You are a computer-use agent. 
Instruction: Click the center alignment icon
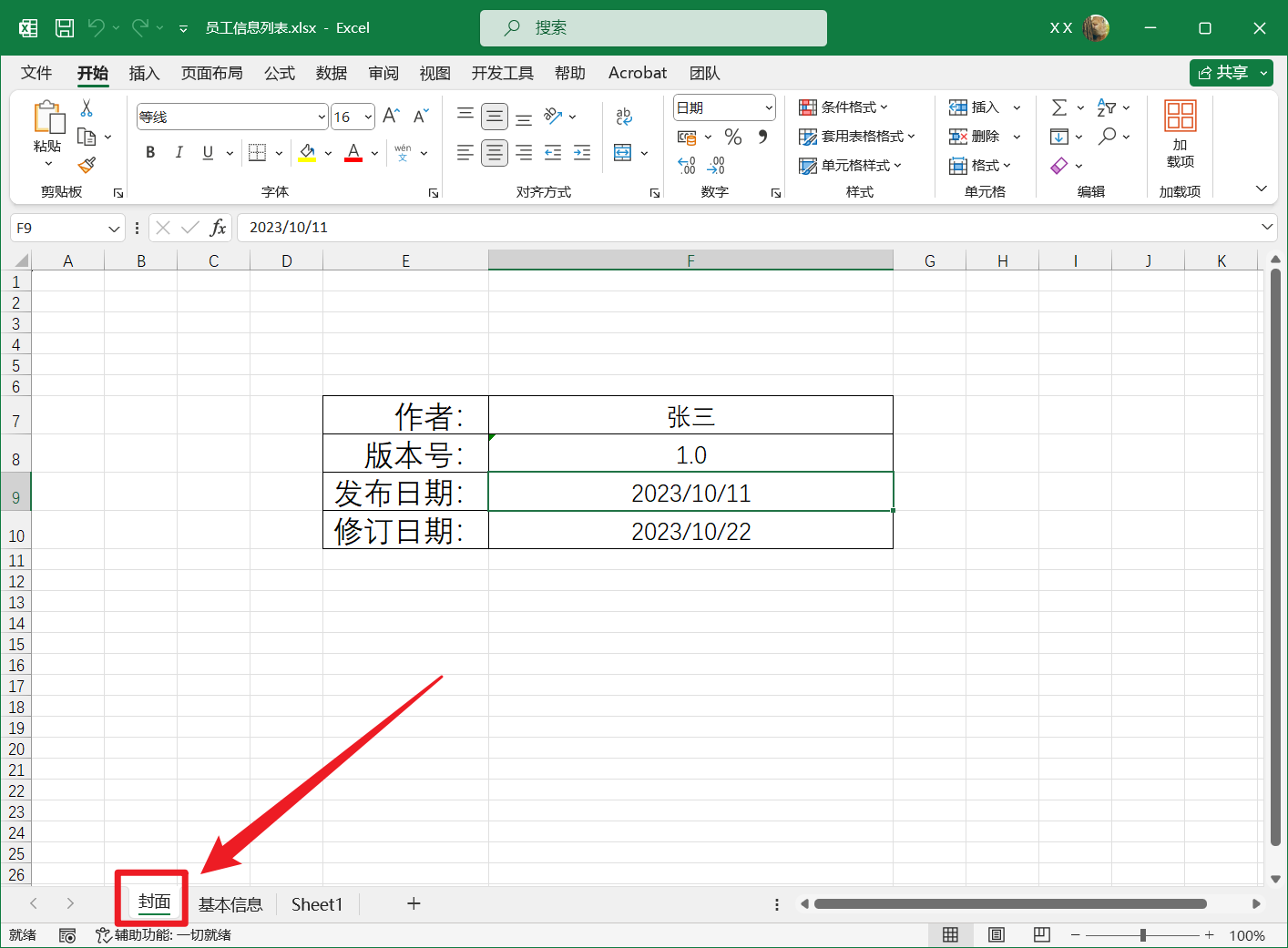click(x=495, y=152)
